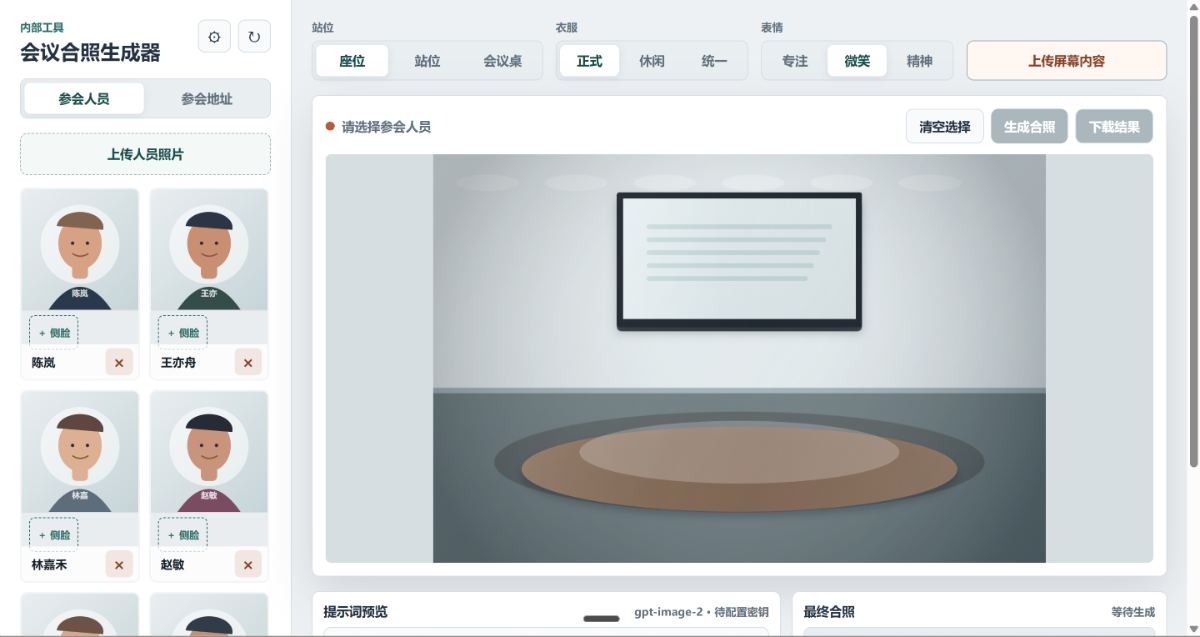This screenshot has height=637, width=1200.
Task: Choose 正式 clothing style
Action: pos(590,61)
